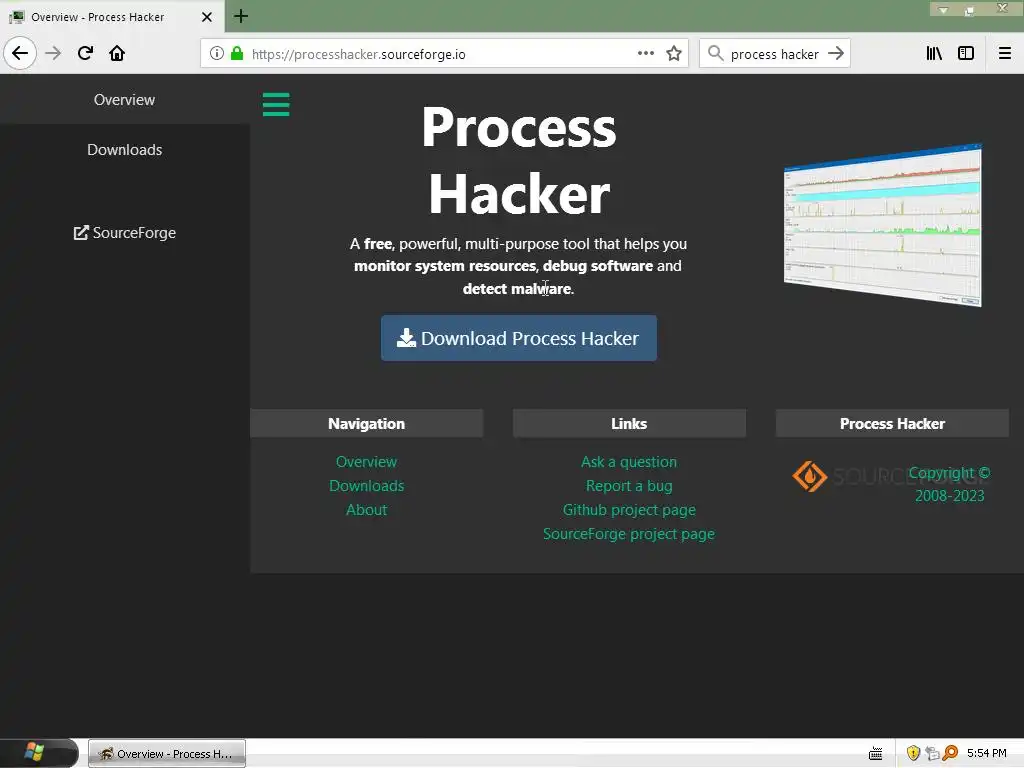Click the green padlock security icon
This screenshot has height=768, width=1024.
click(237, 54)
